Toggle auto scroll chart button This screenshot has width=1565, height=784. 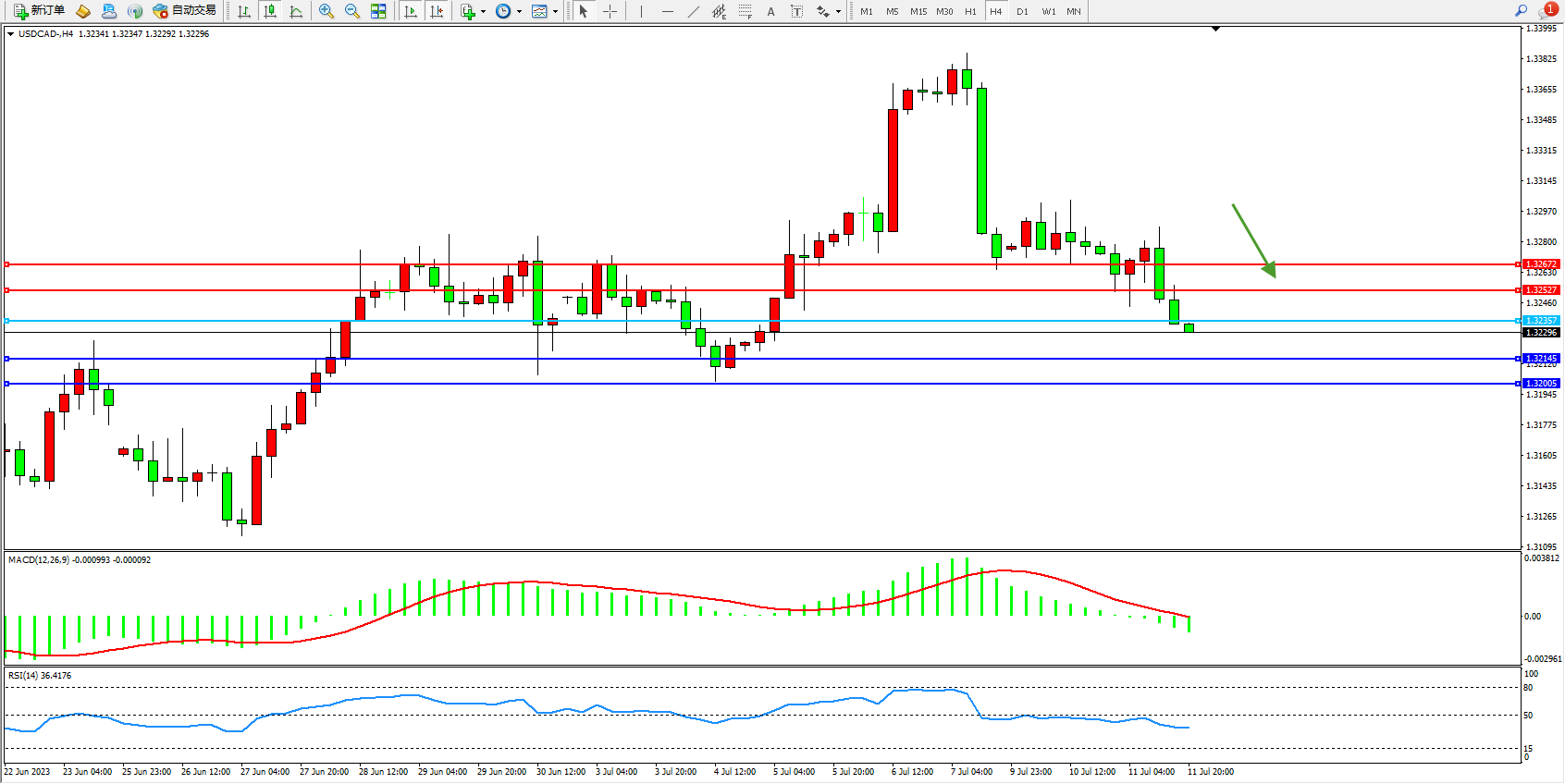tap(411, 11)
